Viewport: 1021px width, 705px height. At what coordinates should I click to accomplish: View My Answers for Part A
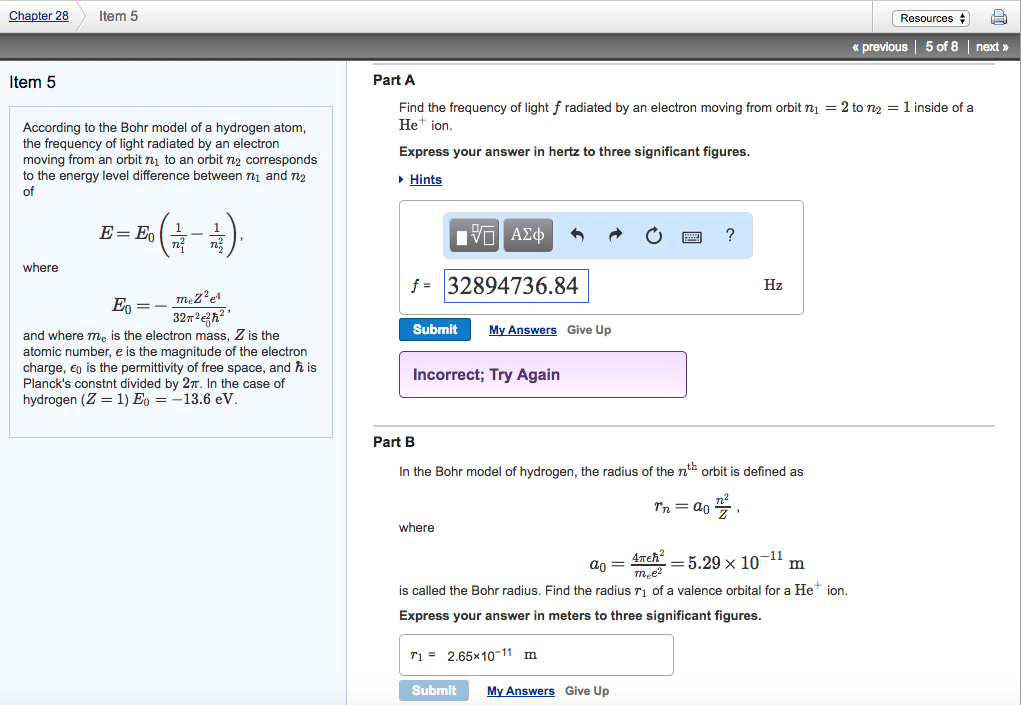pyautogui.click(x=520, y=329)
